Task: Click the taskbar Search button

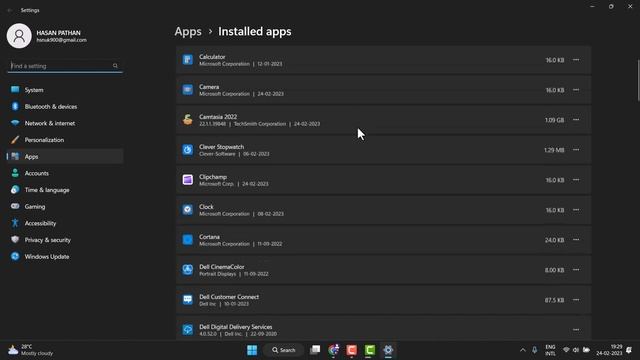Action: pyautogui.click(x=284, y=350)
